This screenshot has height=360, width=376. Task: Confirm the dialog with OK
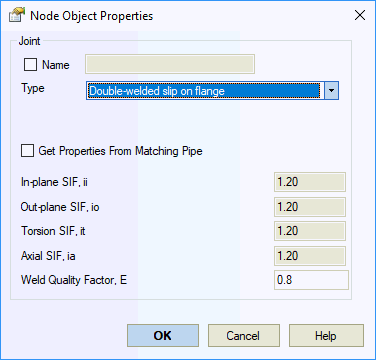(x=163, y=336)
